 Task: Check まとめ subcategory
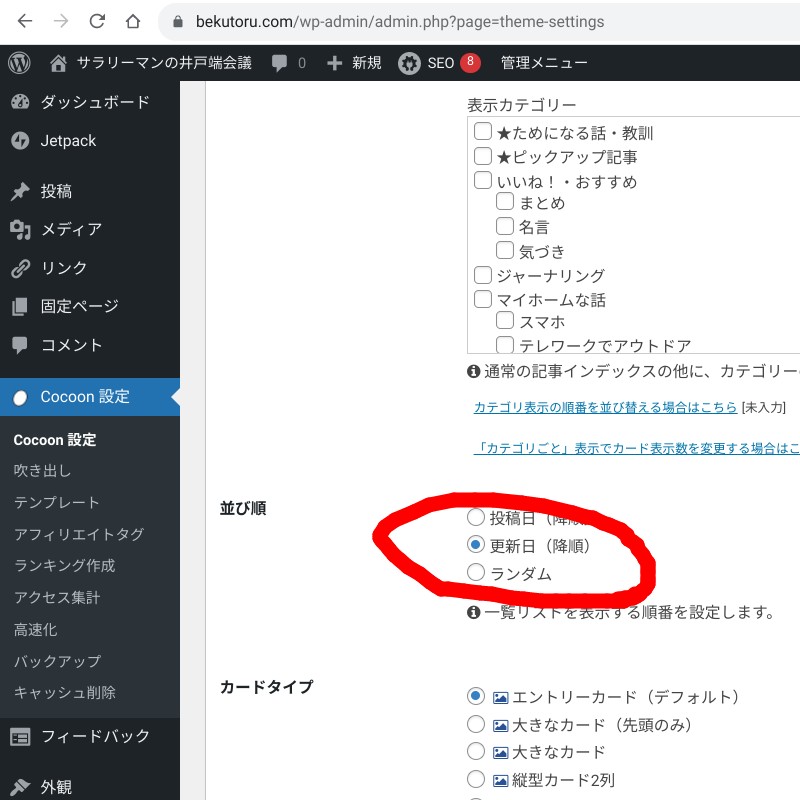505,201
